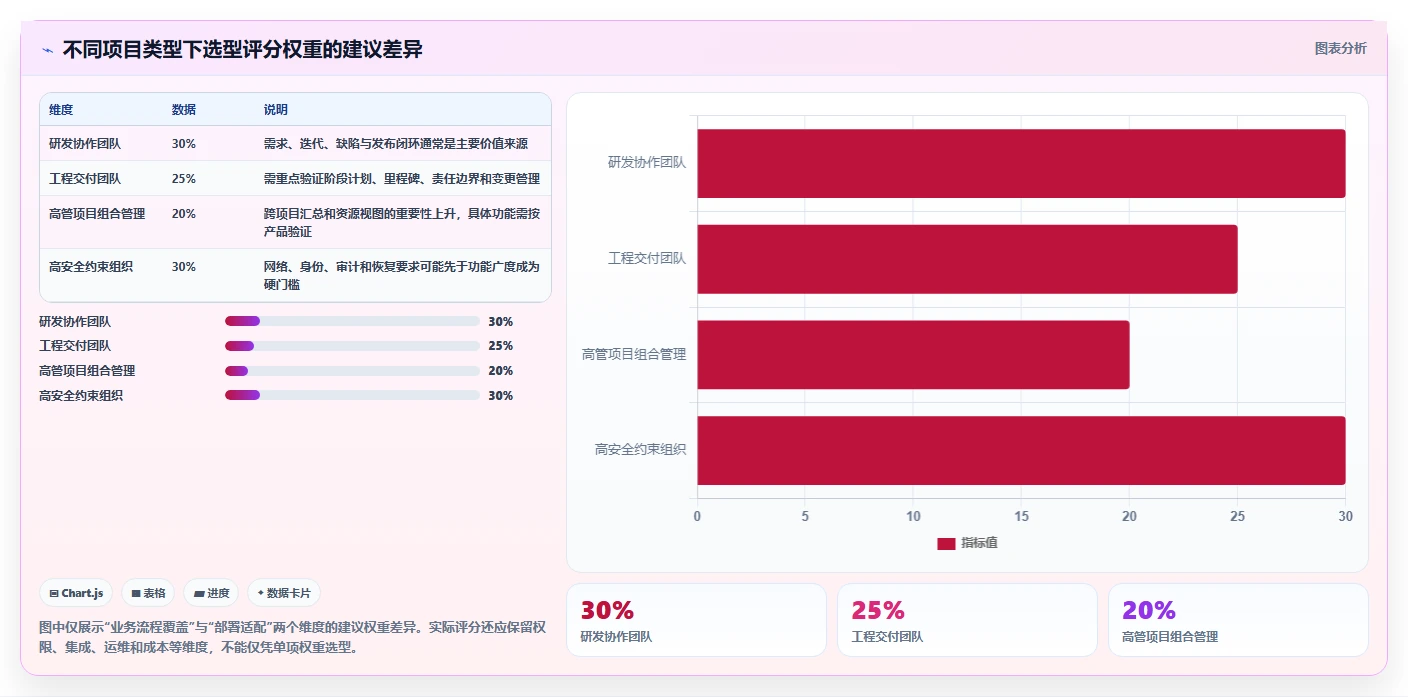
Task: Click the 维度 column header
Action: pos(61,109)
